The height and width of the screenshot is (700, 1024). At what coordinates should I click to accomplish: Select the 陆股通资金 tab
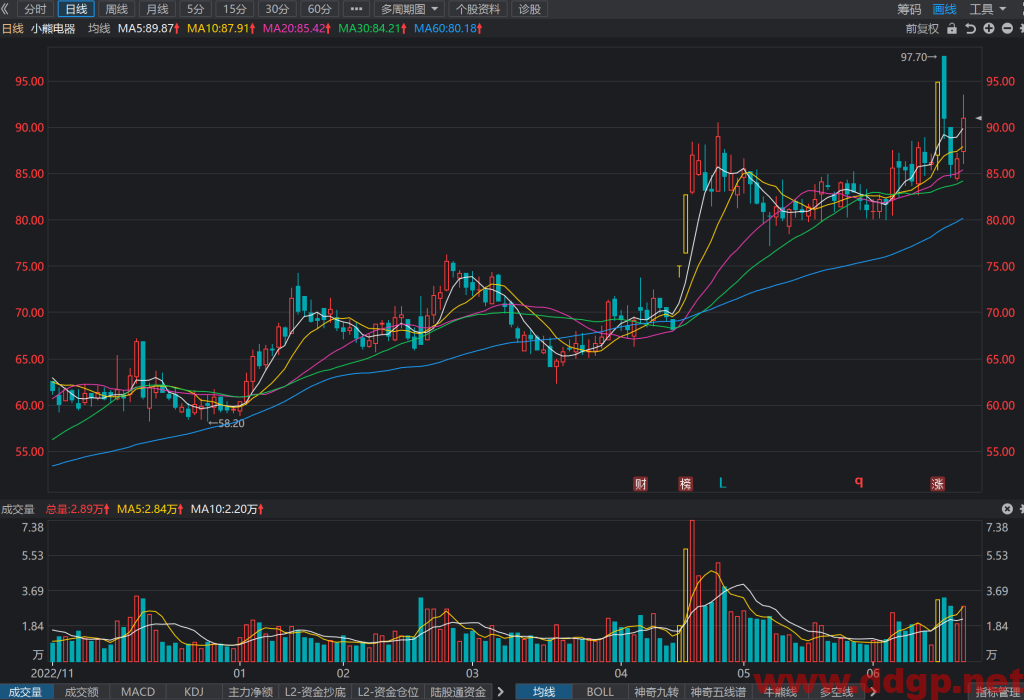[458, 692]
